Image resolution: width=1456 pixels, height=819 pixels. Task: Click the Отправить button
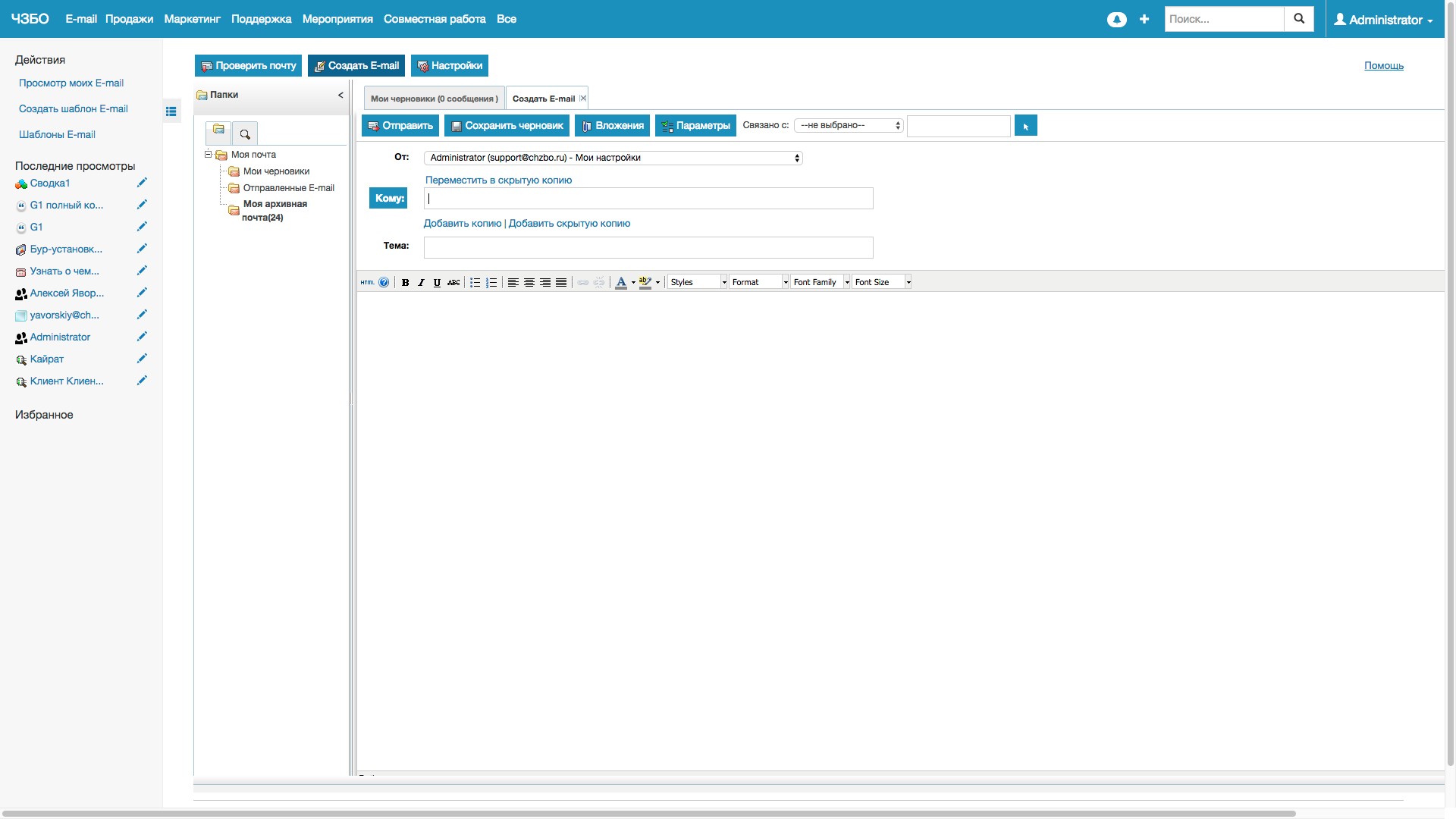(400, 126)
